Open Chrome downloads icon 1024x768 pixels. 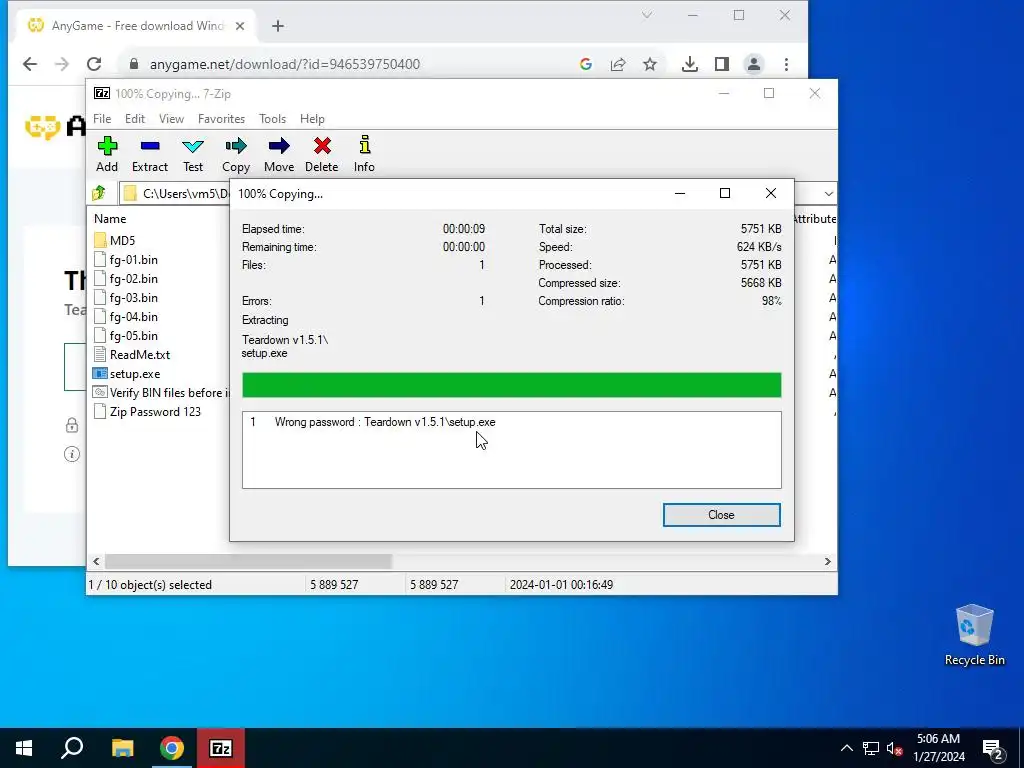(690, 64)
